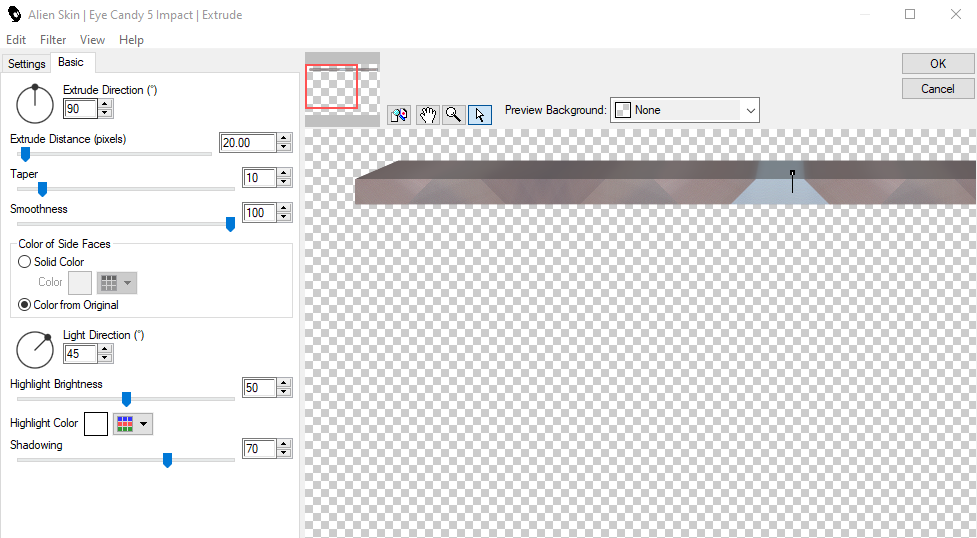Click the Alien Skin app icon
Viewport: 977px width, 538px height.
tap(14, 14)
